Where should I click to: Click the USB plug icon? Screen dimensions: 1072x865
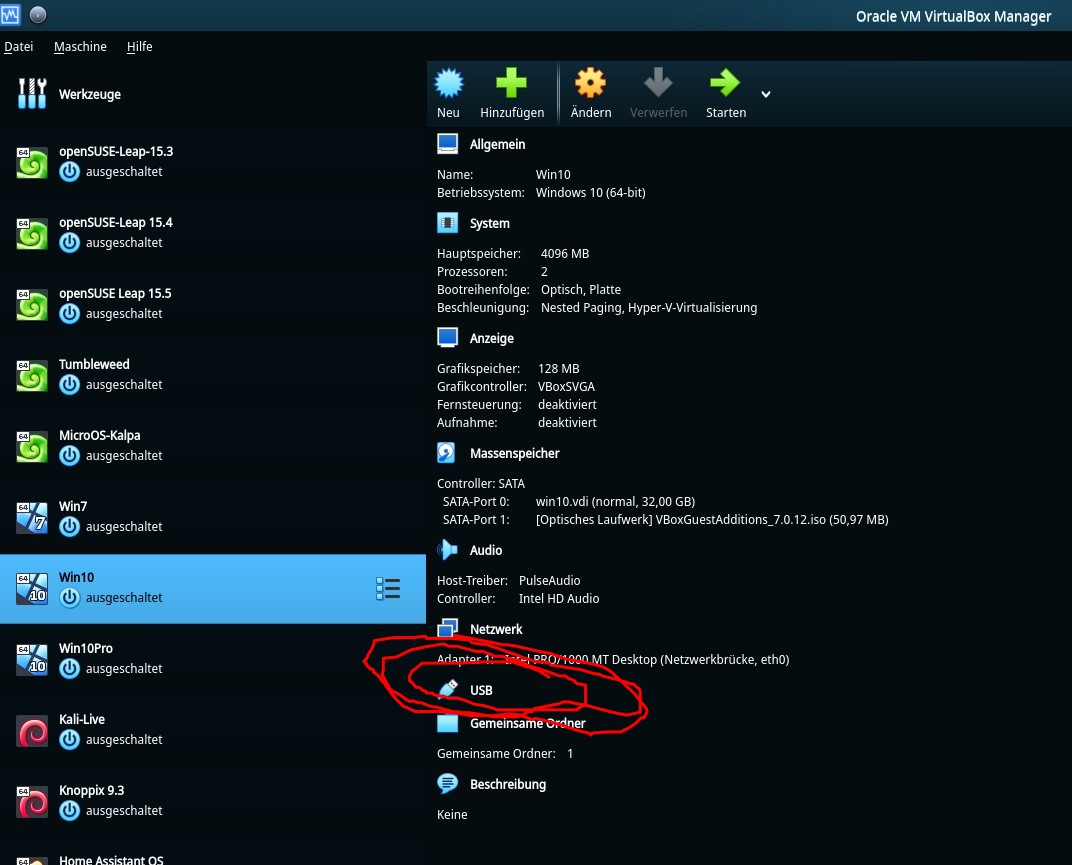click(x=448, y=688)
